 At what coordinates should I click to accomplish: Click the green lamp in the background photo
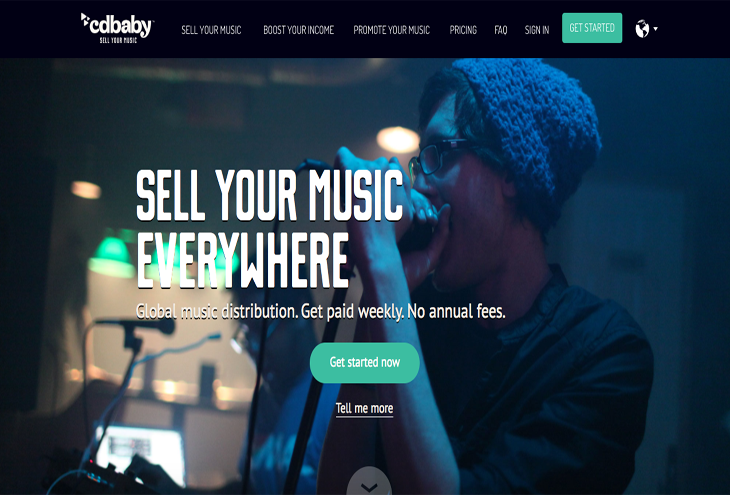point(112,255)
